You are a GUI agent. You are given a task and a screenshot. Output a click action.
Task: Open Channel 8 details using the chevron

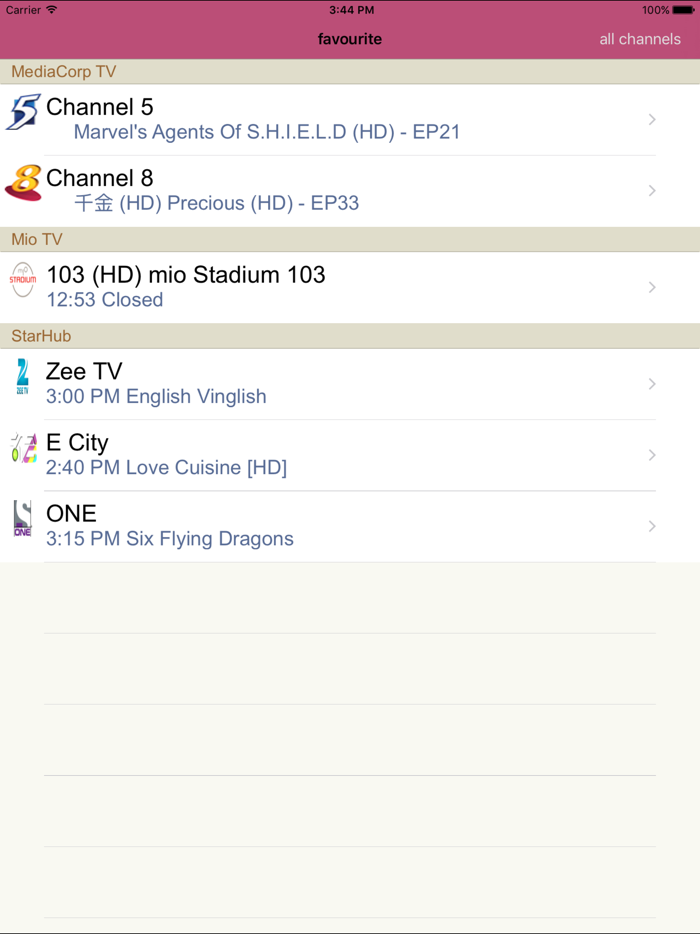(x=652, y=190)
